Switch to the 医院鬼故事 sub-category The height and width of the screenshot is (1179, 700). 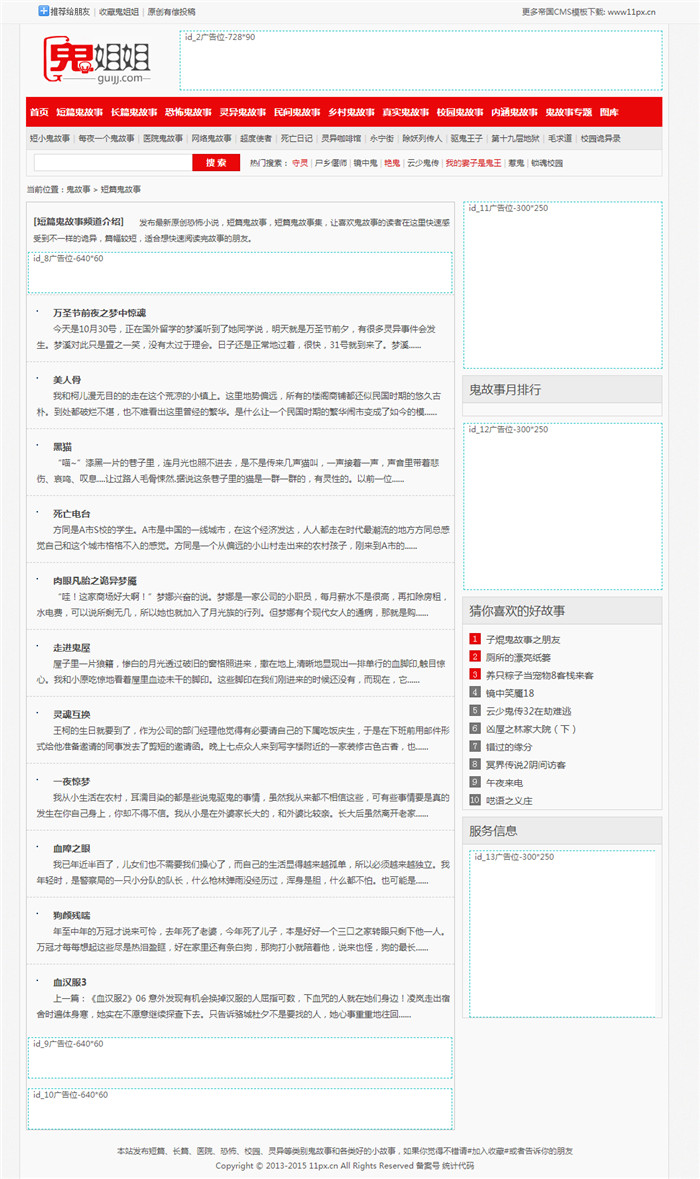tap(163, 138)
